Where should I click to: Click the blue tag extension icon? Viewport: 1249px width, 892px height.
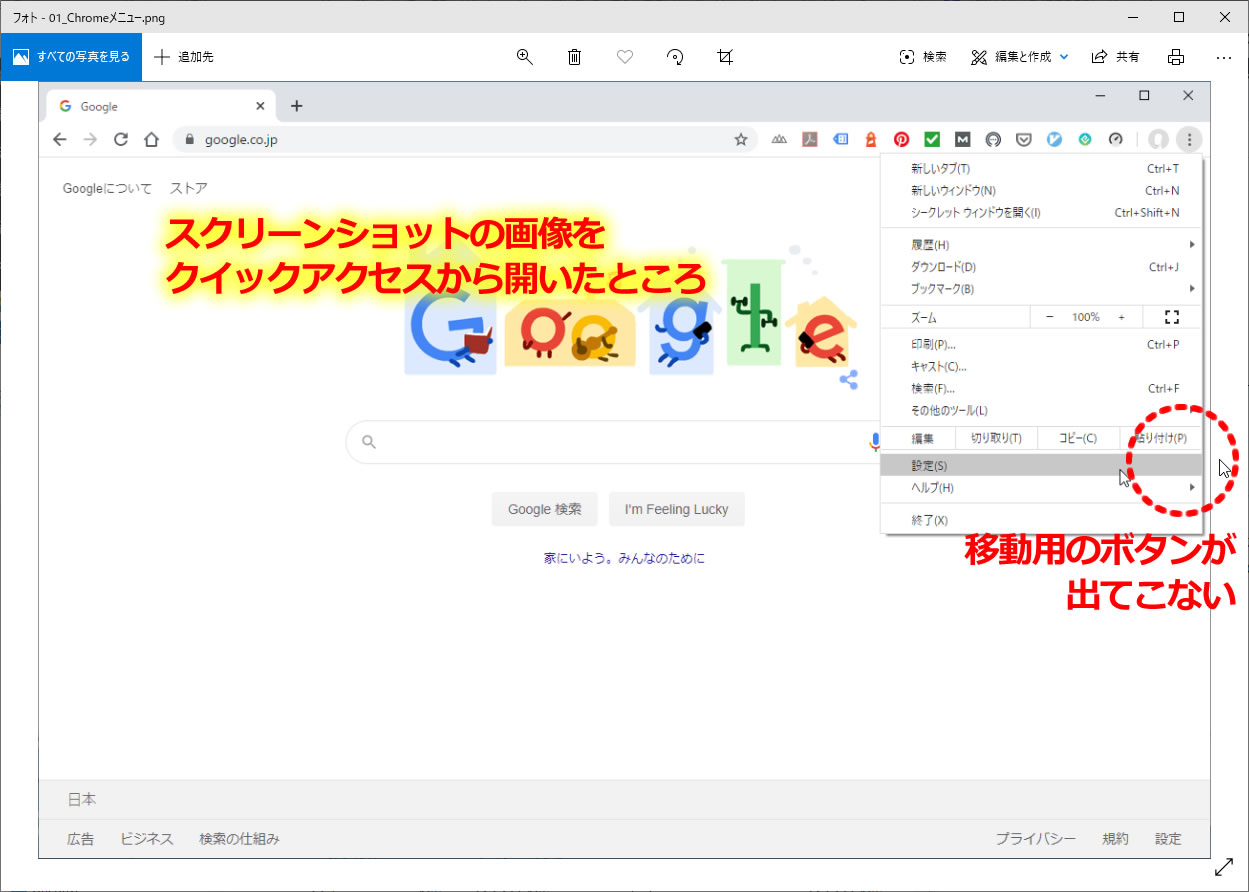(x=840, y=140)
